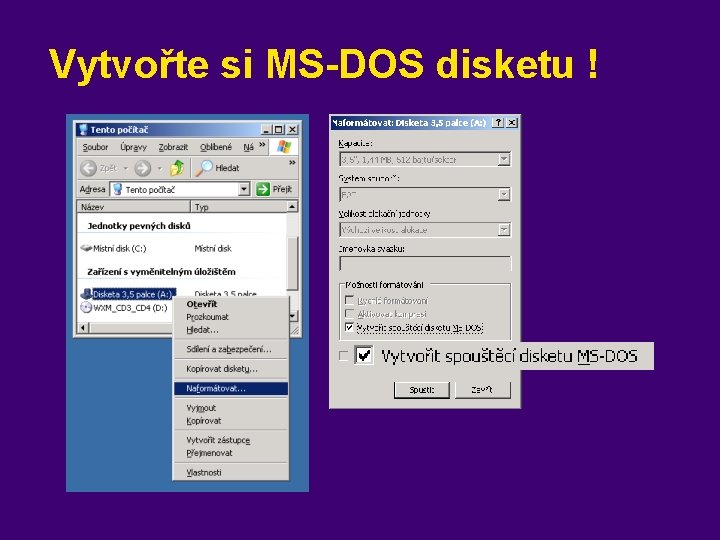Go up one folder level icon
Image resolution: width=720 pixels, height=540 pixels.
pos(177,168)
